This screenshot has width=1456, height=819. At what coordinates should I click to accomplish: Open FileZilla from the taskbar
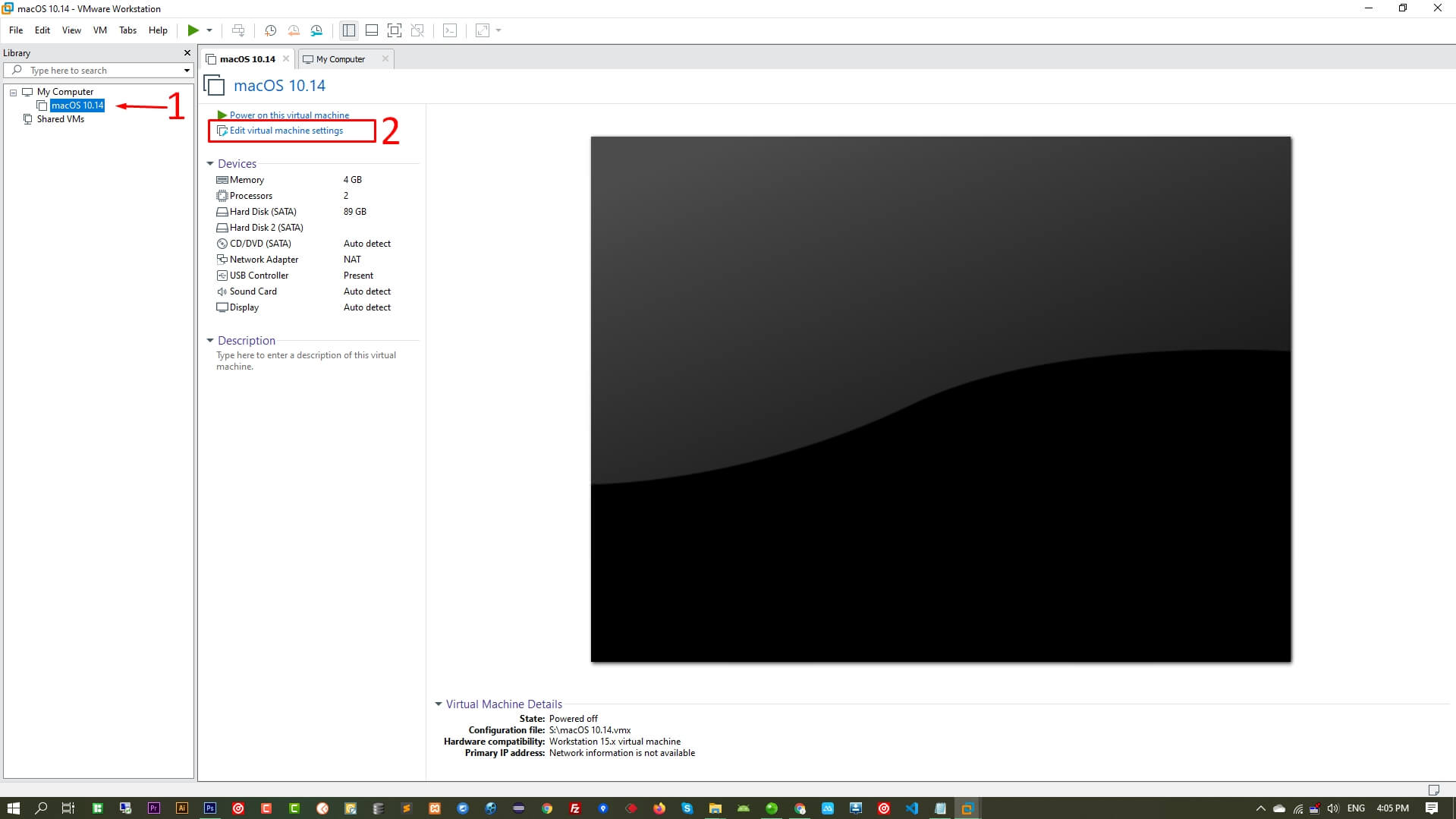click(x=575, y=808)
